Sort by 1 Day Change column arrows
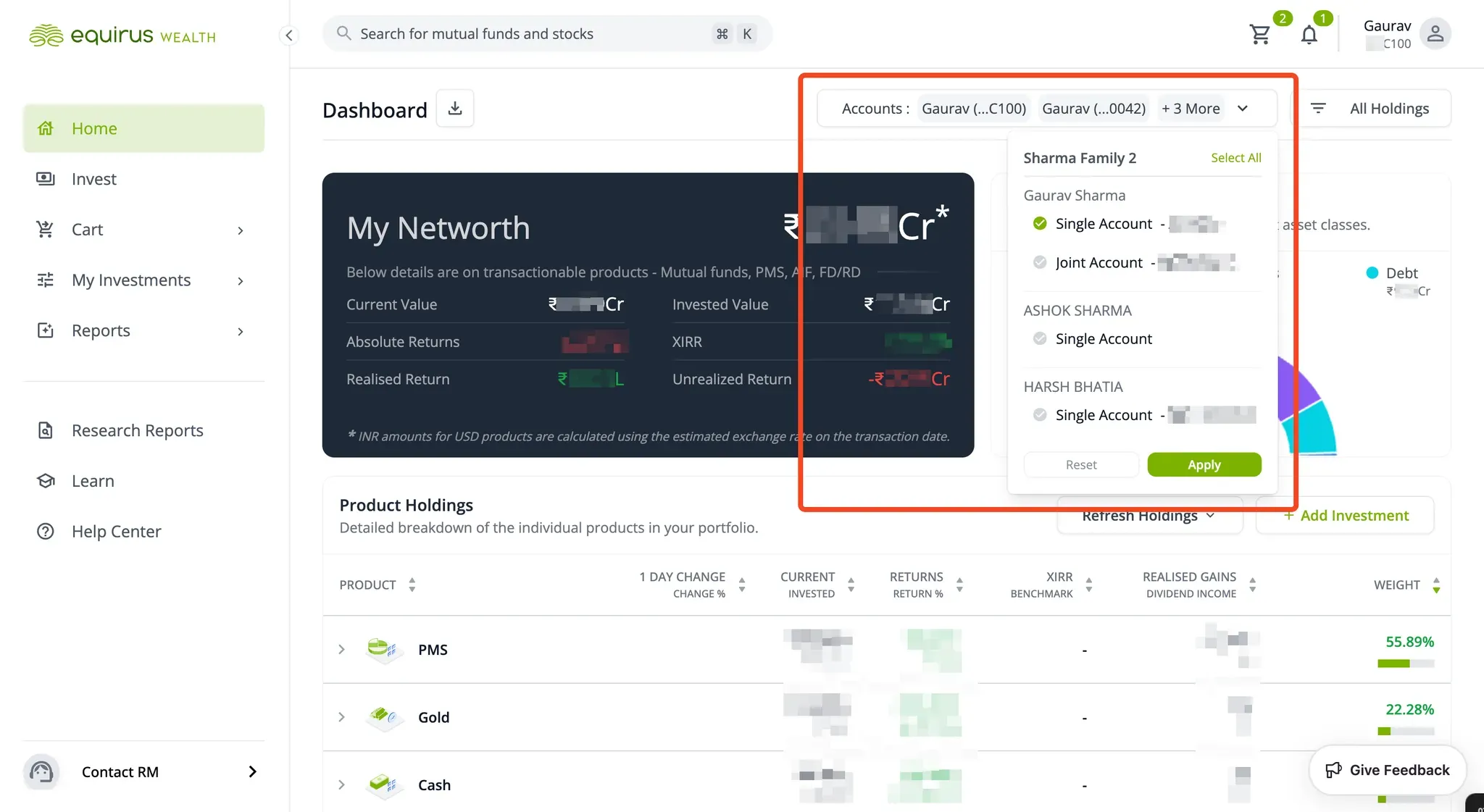Screen dimensions: 1484x812 pyautogui.click(x=741, y=585)
